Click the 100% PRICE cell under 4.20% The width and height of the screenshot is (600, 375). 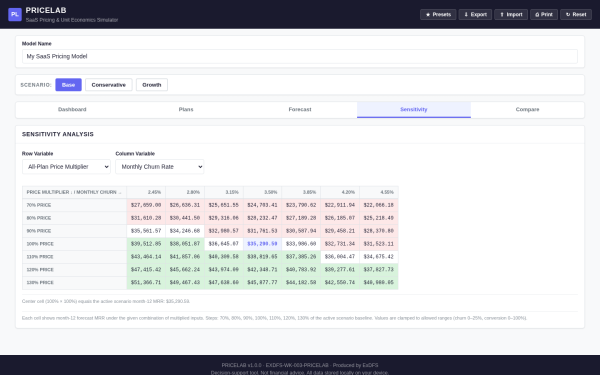point(340,244)
